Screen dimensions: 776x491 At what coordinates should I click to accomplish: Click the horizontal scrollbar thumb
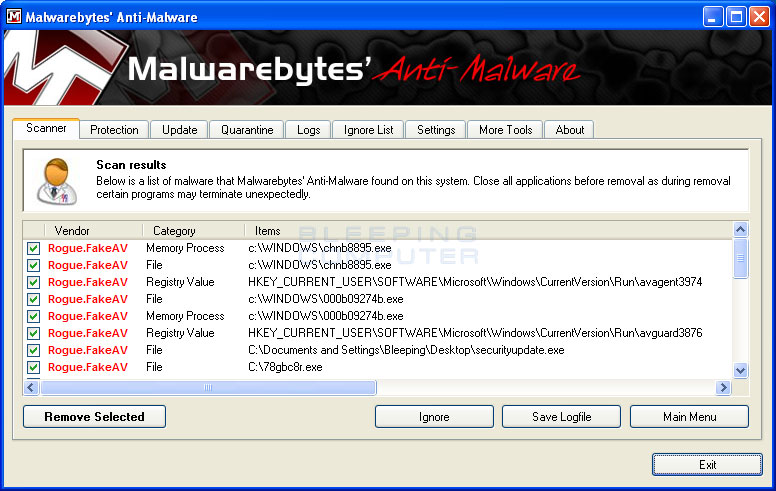point(208,387)
